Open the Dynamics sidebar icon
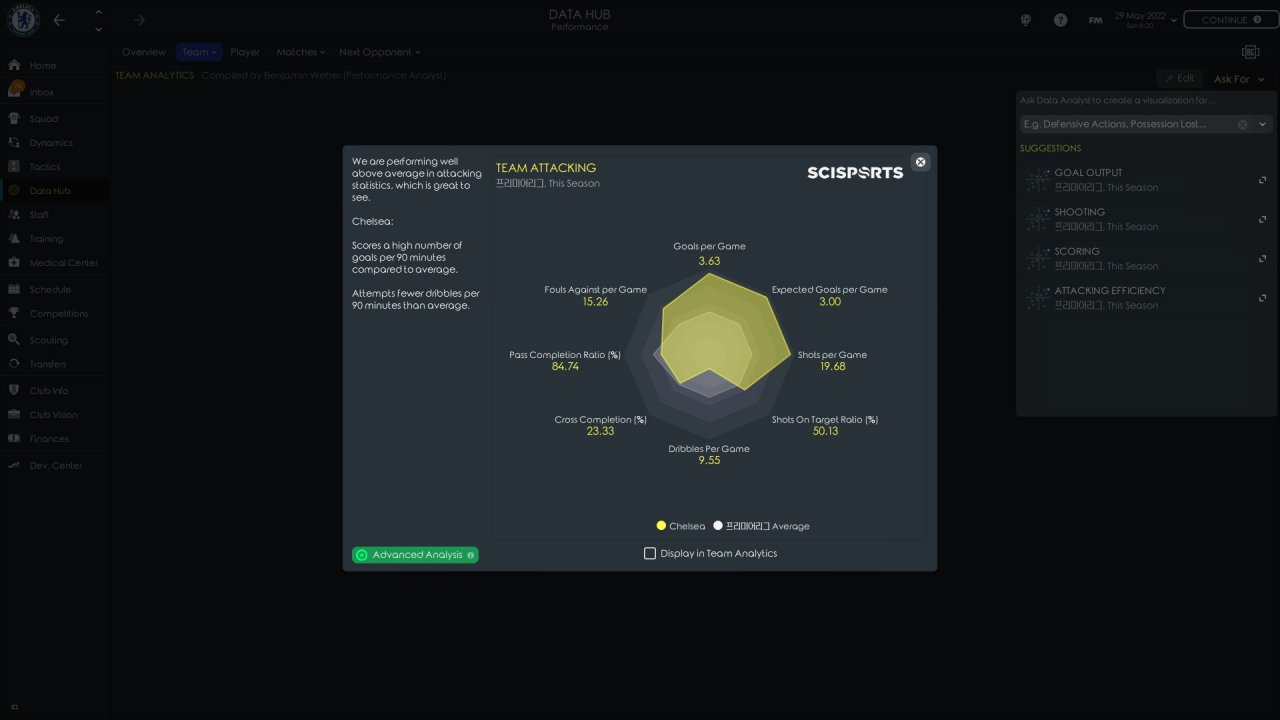Viewport: 1280px width, 720px height. 14,143
